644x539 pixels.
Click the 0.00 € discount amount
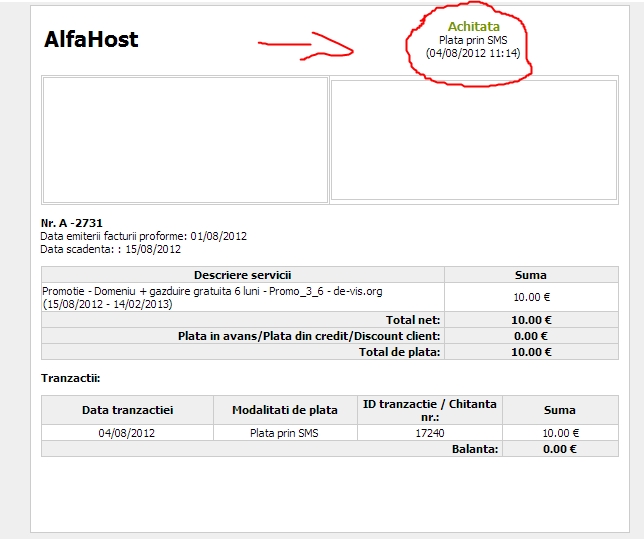[531, 336]
